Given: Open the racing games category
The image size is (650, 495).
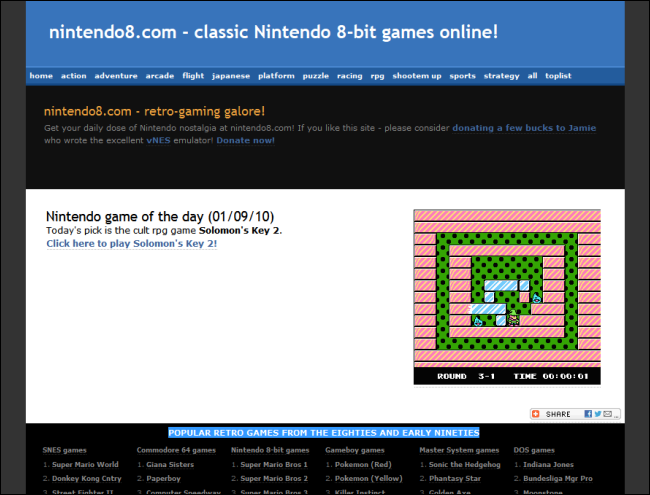Looking at the screenshot, I should point(349,76).
